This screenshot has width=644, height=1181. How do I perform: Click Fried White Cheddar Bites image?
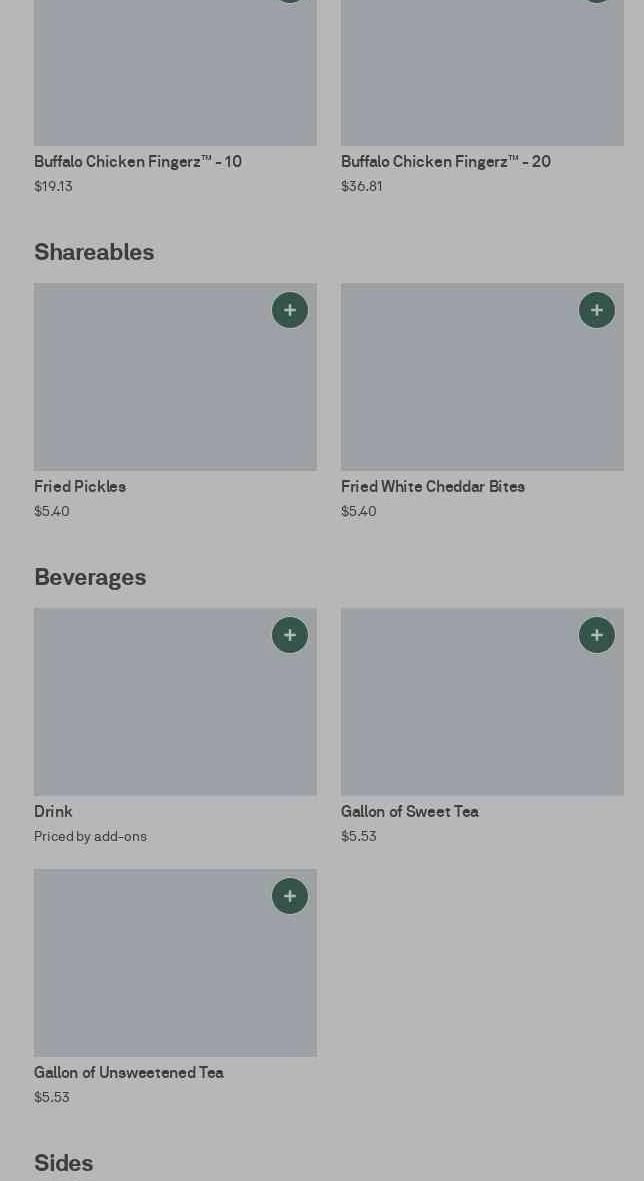tap(482, 377)
